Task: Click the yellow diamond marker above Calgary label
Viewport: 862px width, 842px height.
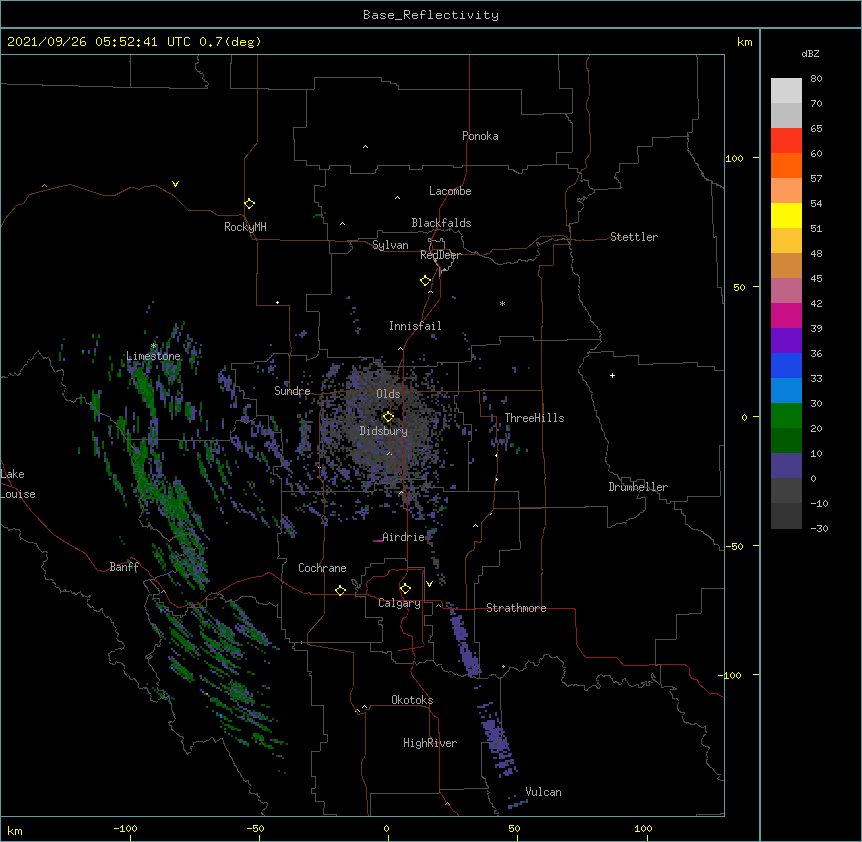Action: click(x=405, y=589)
